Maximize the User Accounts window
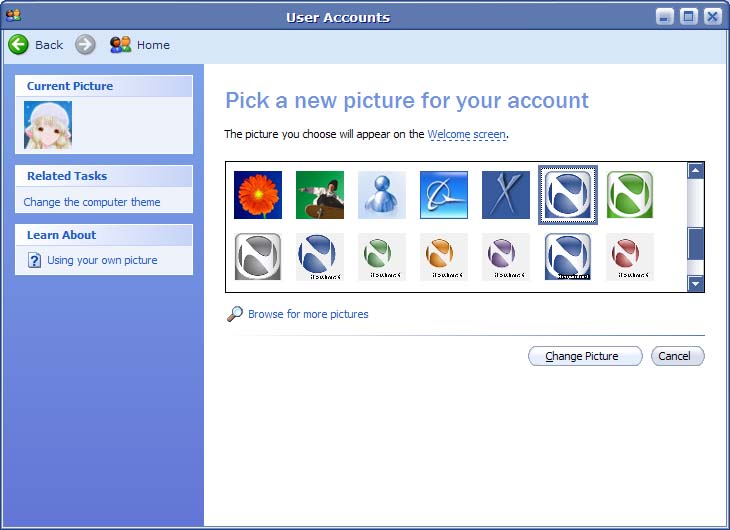730x530 pixels. tap(689, 17)
